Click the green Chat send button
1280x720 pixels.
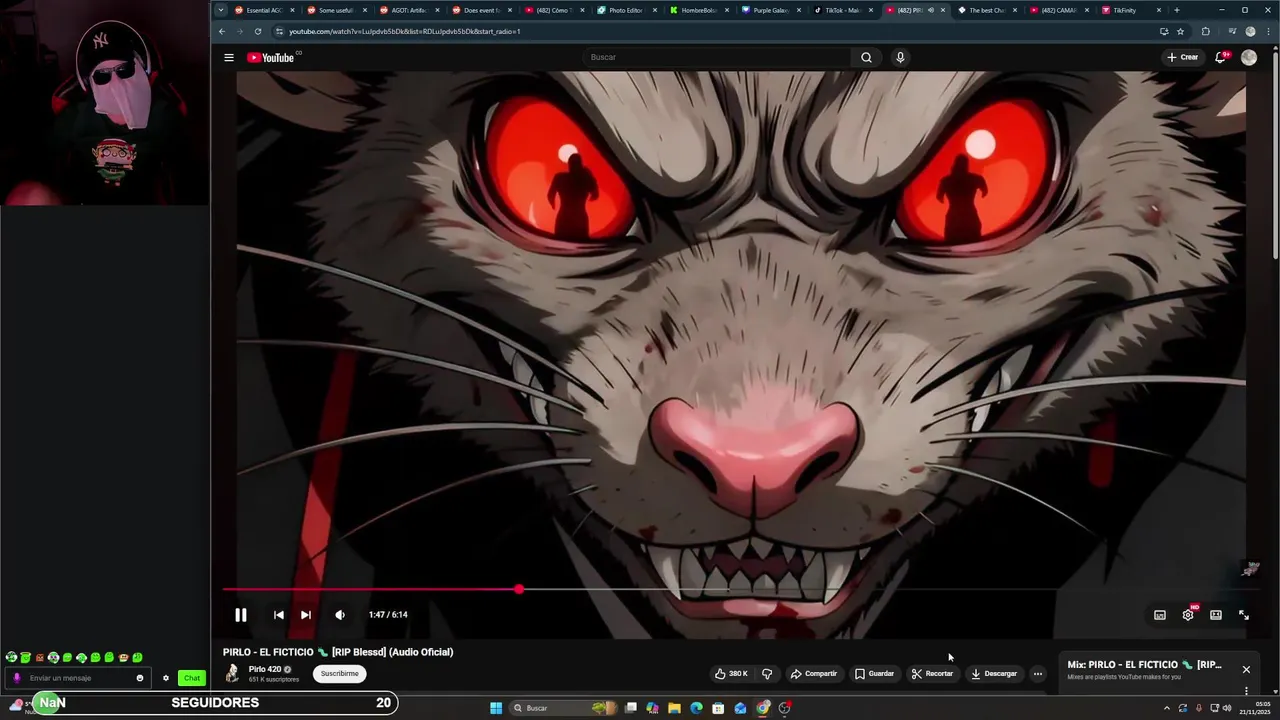pos(192,678)
